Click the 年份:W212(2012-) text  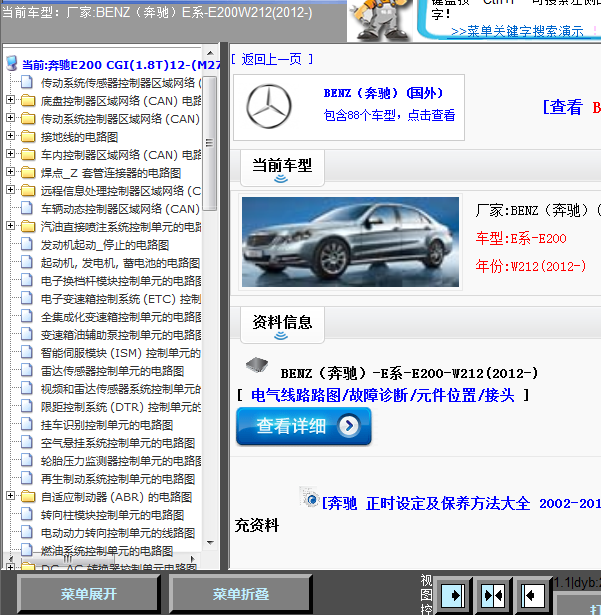tap(531, 266)
